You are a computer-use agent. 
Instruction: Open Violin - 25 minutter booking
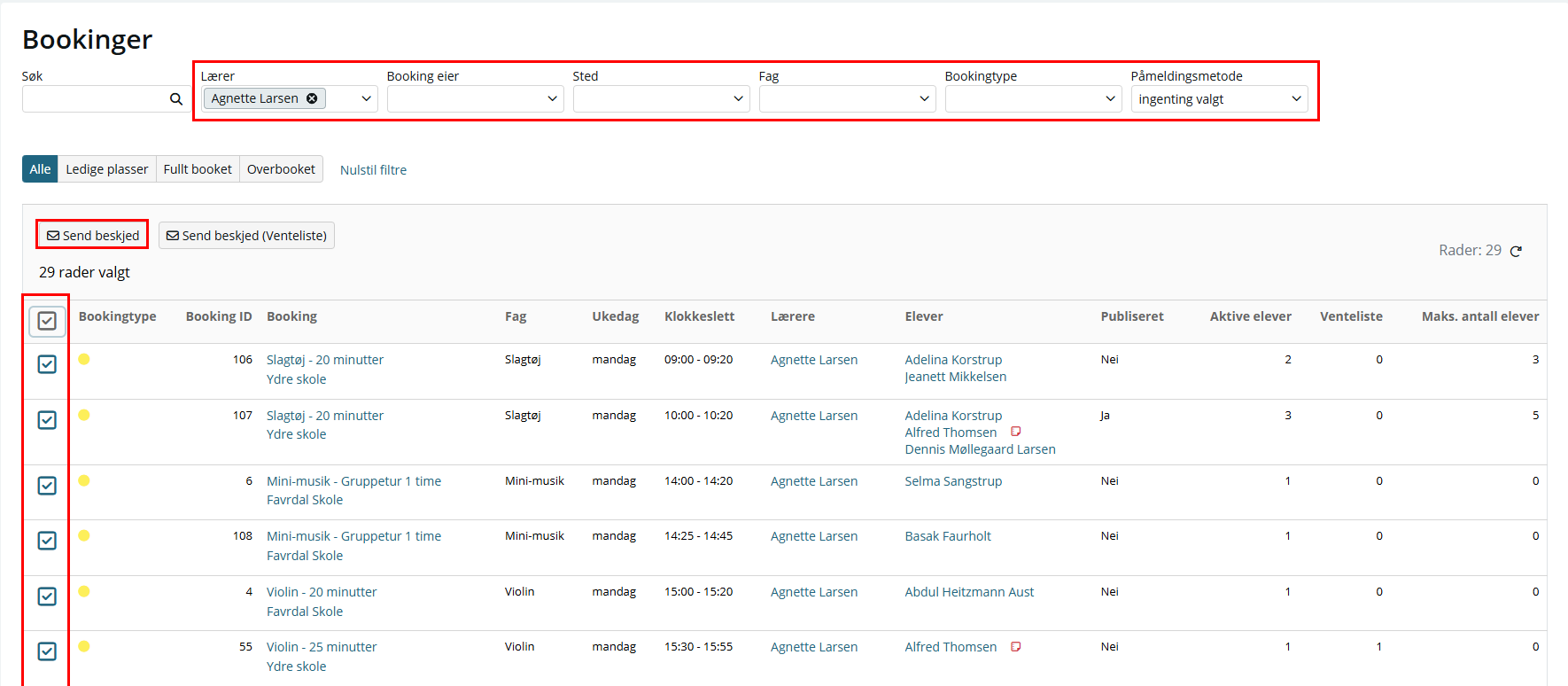coord(322,647)
